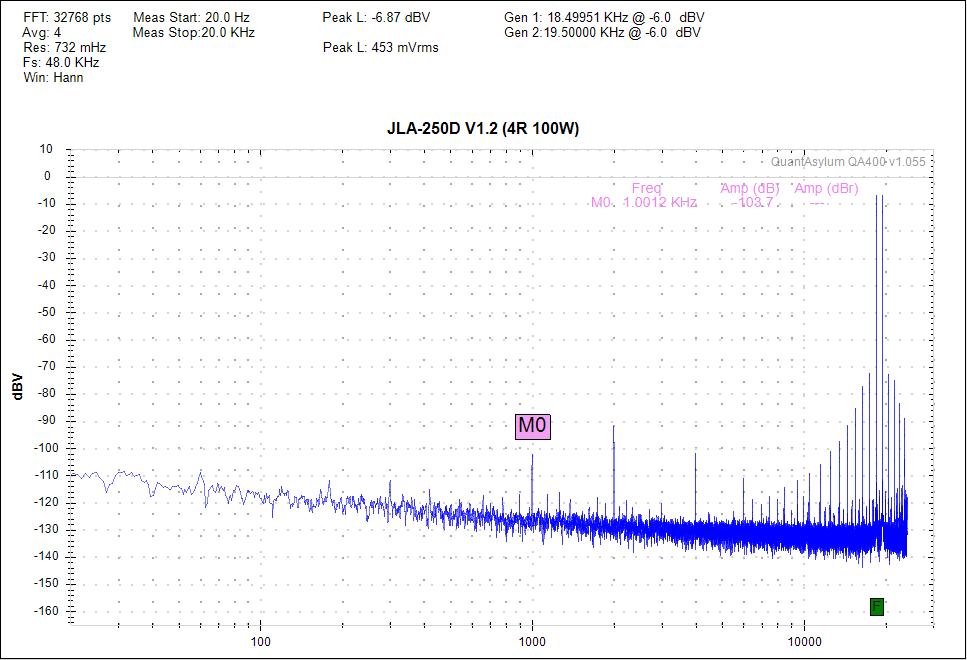Click the 100 Hz x-axis label
This screenshot has height=660, width=967.
click(x=260, y=641)
